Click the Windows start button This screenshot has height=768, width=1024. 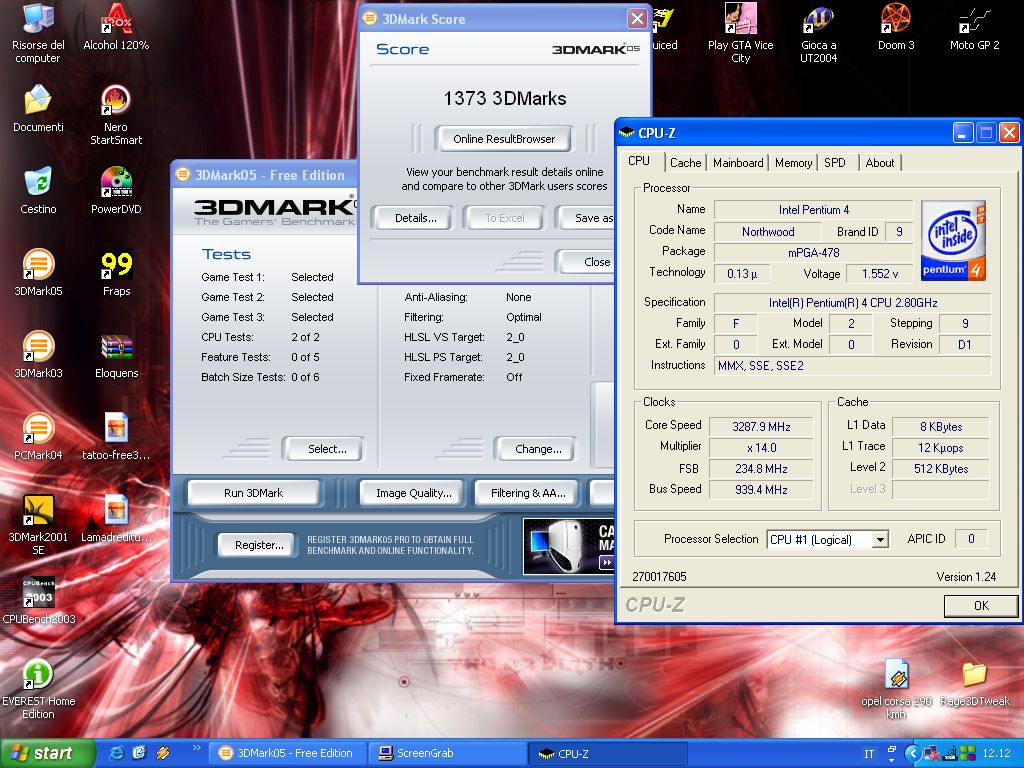tap(47, 753)
